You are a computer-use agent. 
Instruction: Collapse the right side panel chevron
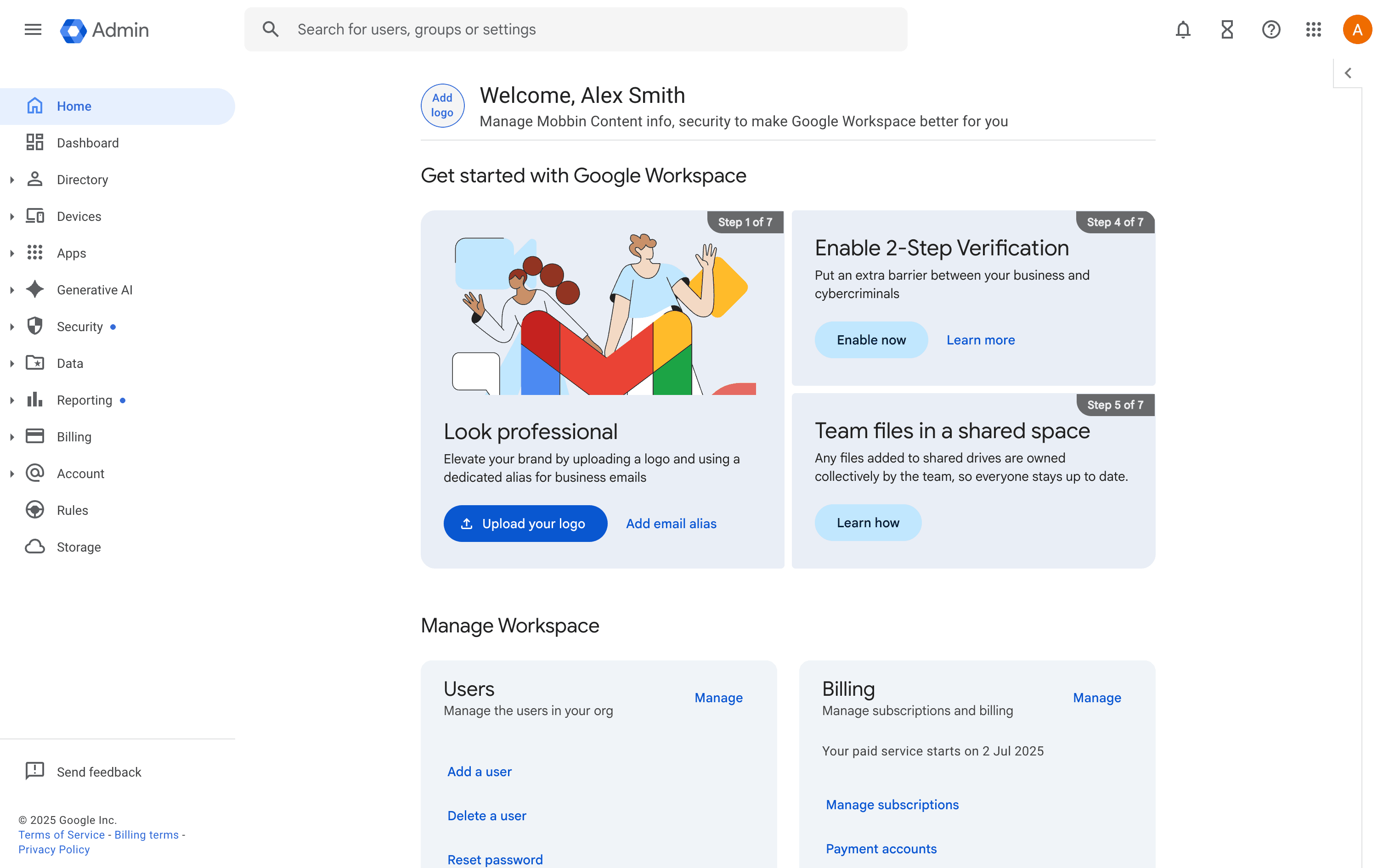[x=1348, y=73]
